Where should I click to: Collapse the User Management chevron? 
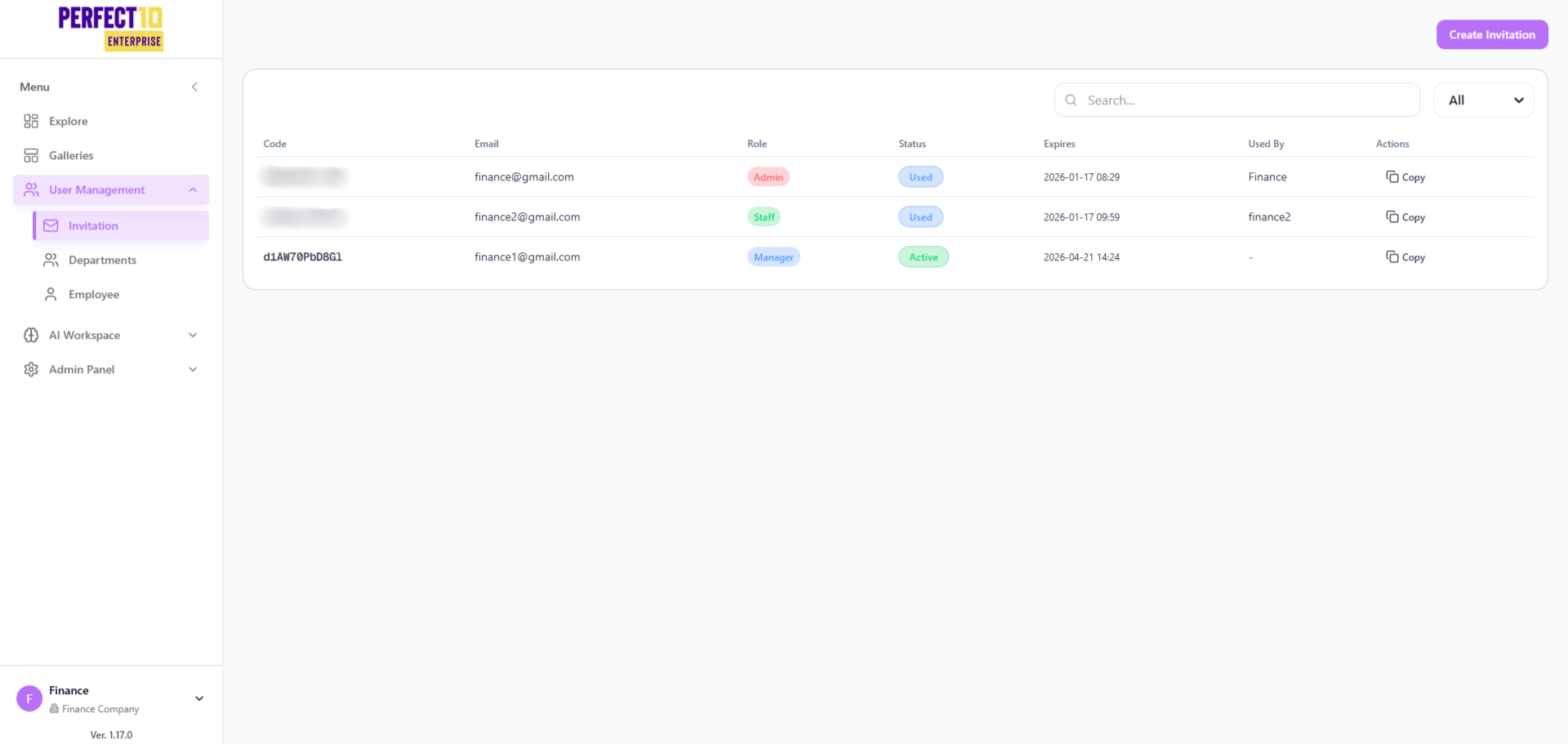coord(193,189)
